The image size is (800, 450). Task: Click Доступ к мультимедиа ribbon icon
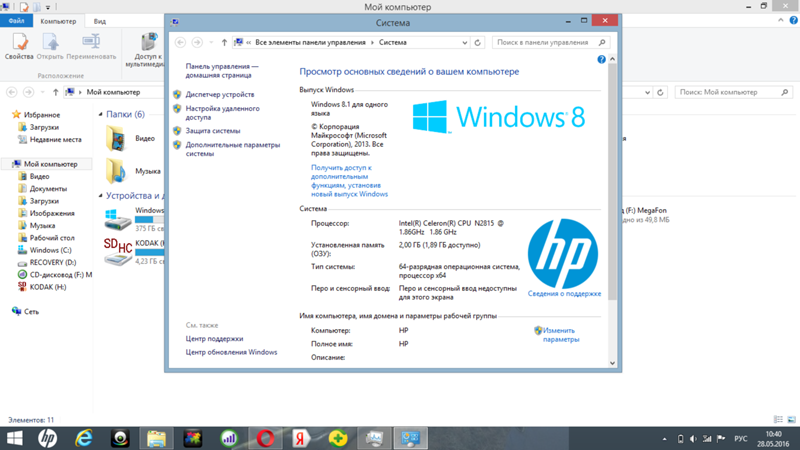147,50
